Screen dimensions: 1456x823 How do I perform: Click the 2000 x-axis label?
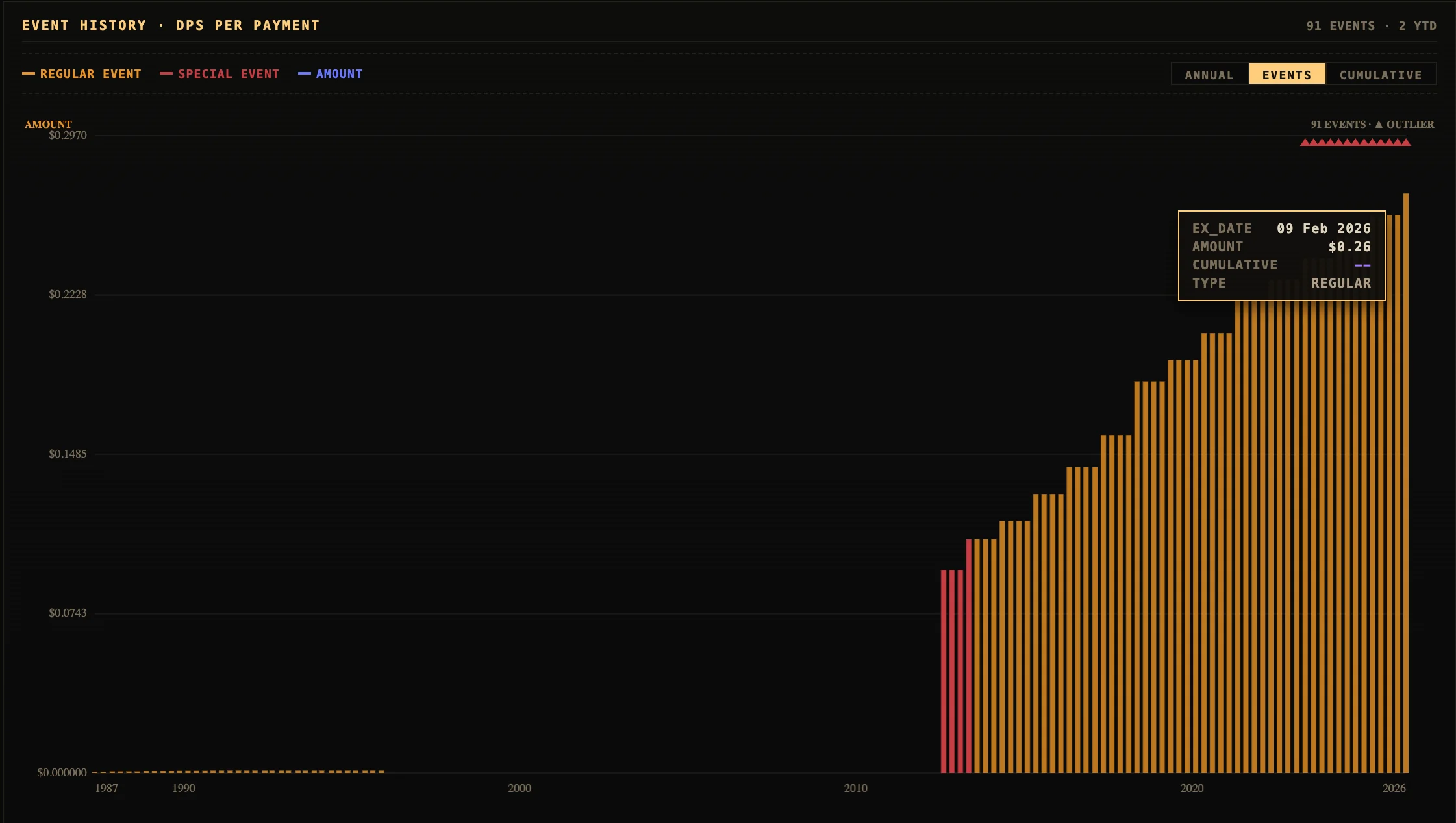coord(520,788)
